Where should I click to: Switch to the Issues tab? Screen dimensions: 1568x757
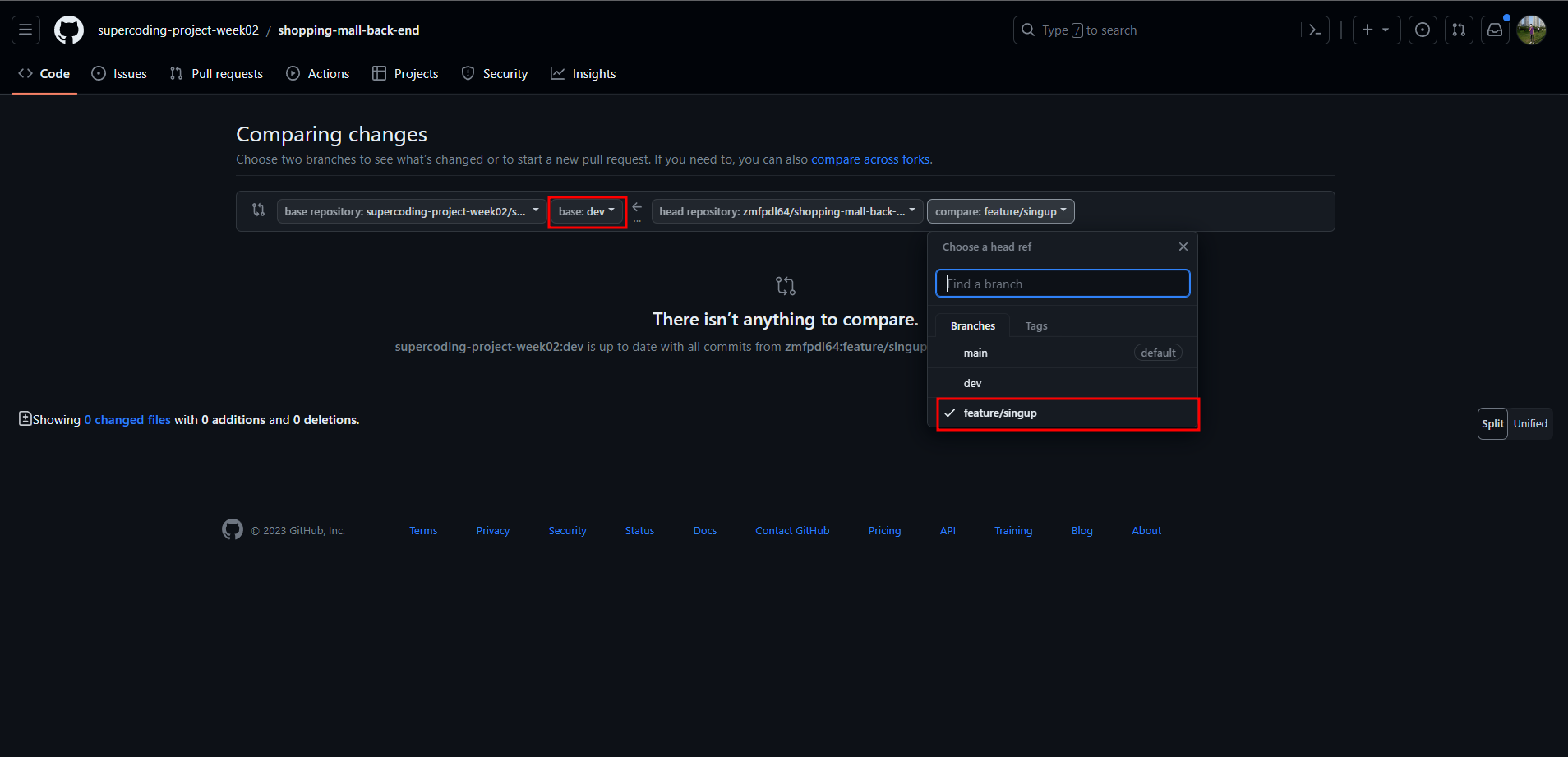(119, 74)
